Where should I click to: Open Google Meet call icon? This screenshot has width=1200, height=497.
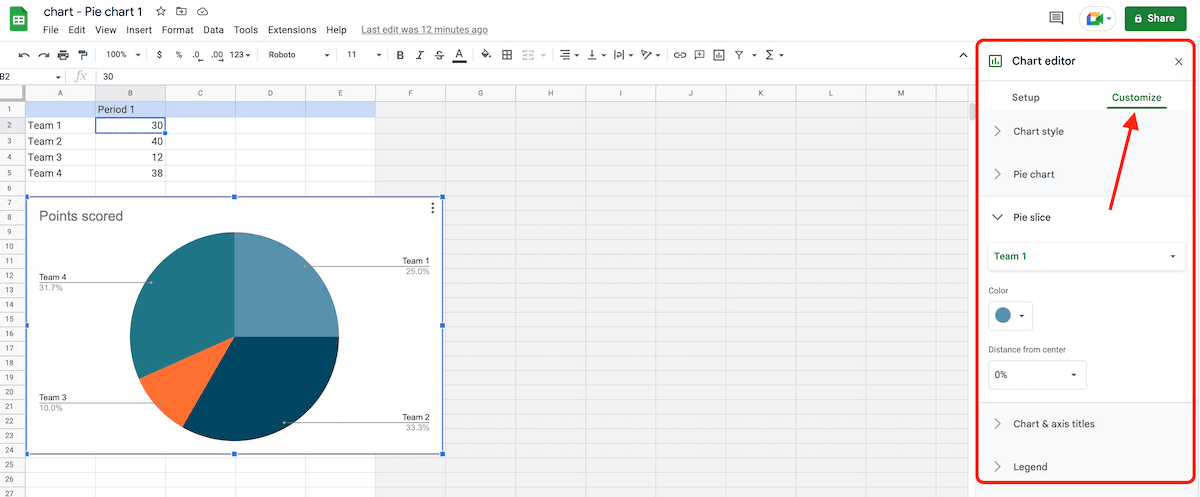[1097, 18]
